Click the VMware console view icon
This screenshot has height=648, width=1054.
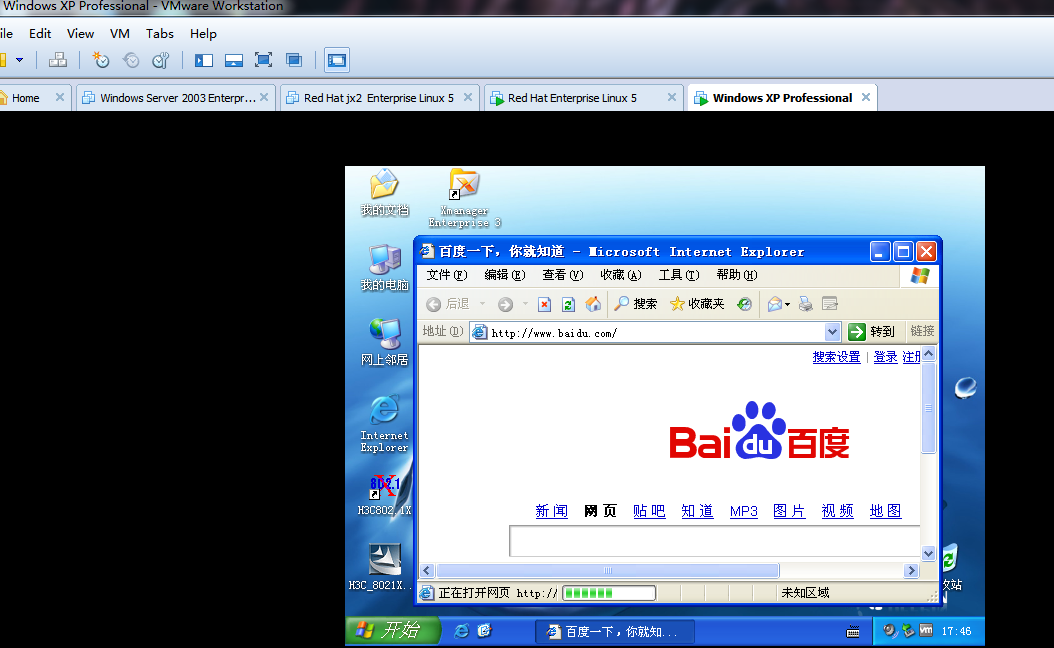coord(234,60)
